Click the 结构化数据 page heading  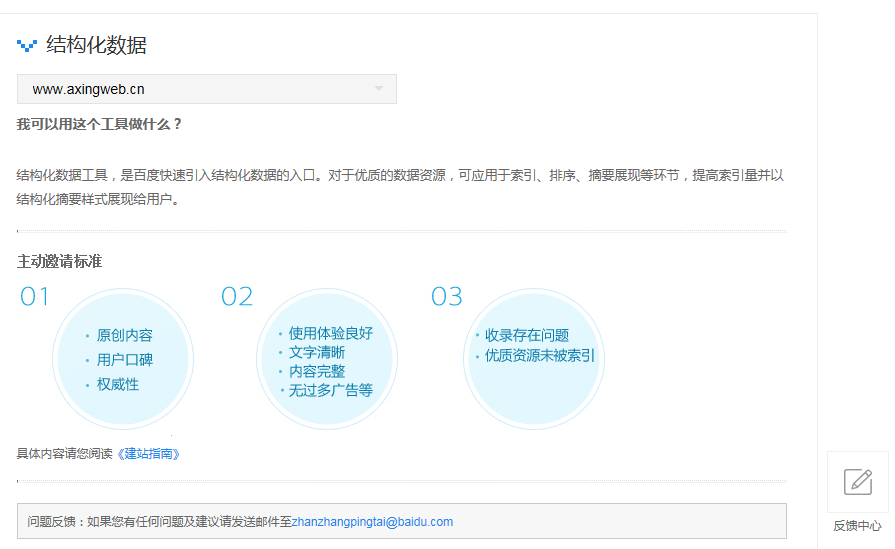point(96,45)
